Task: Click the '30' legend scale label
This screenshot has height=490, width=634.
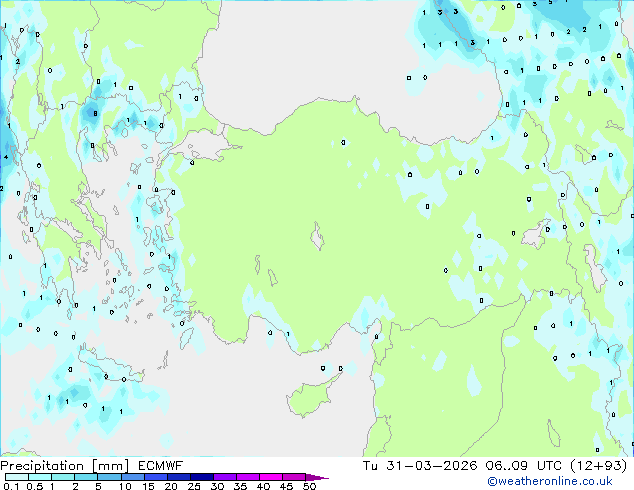Action: pos(217,486)
